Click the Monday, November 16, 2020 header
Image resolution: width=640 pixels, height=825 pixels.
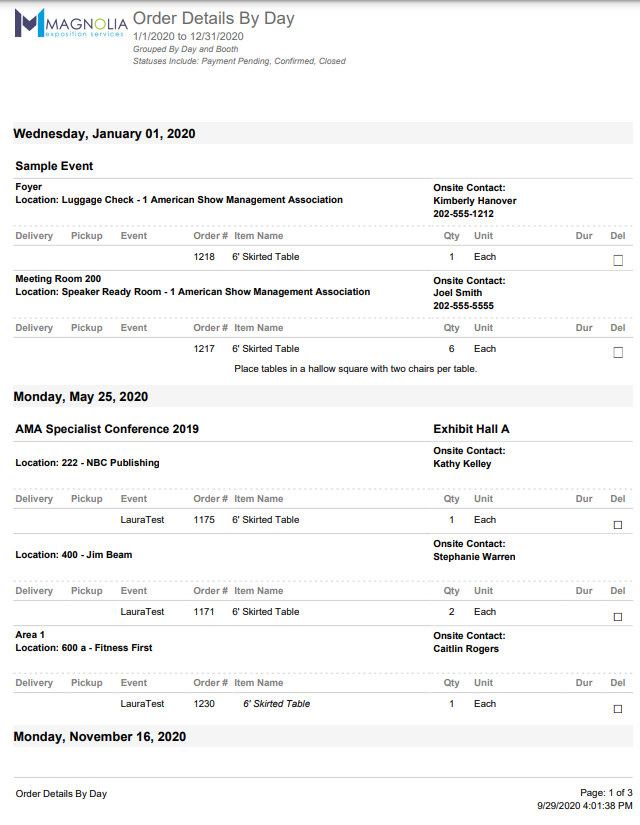[x=99, y=737]
